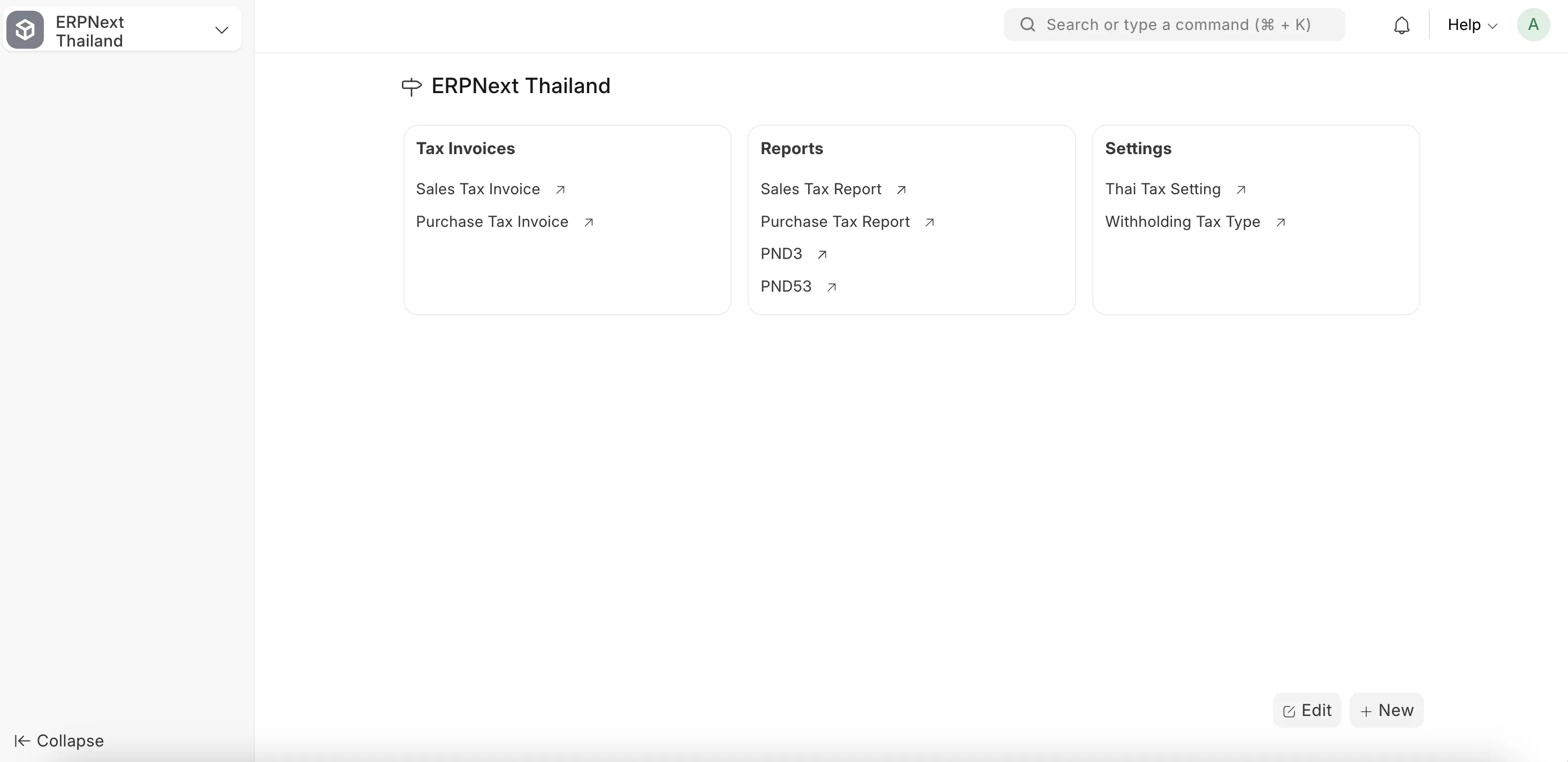Click the signpost icon beside ERPNext Thailand title

point(412,87)
